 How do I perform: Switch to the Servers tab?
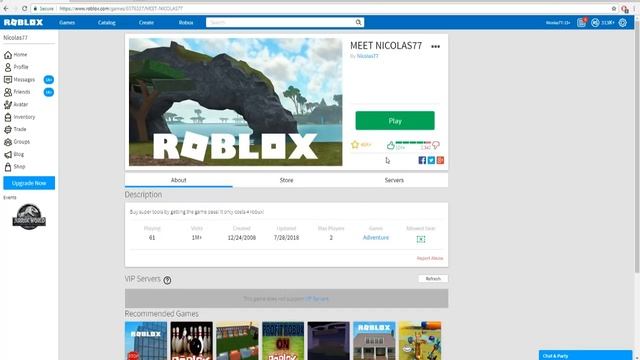pyautogui.click(x=394, y=180)
